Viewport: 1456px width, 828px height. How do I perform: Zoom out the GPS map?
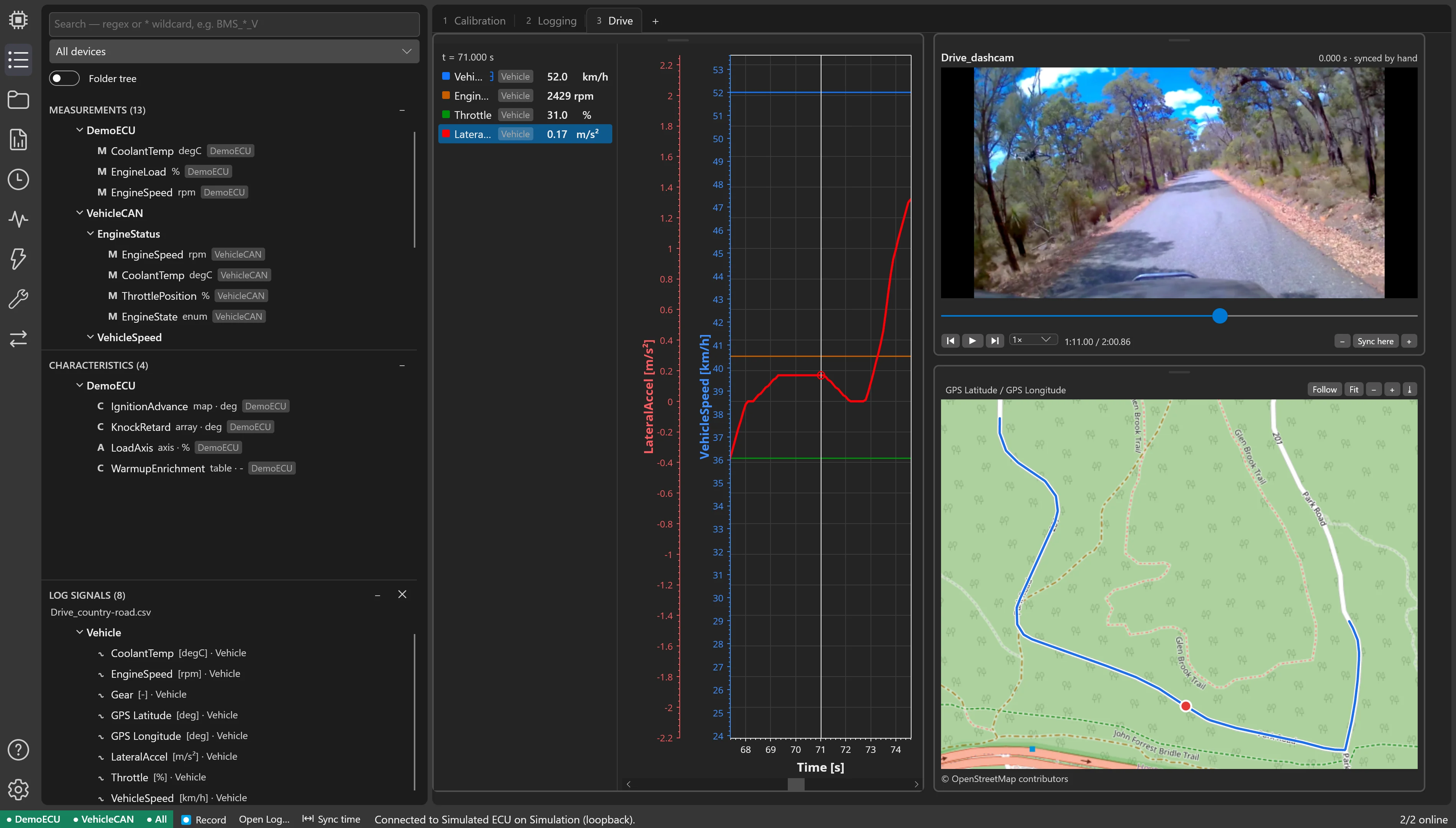click(1374, 389)
